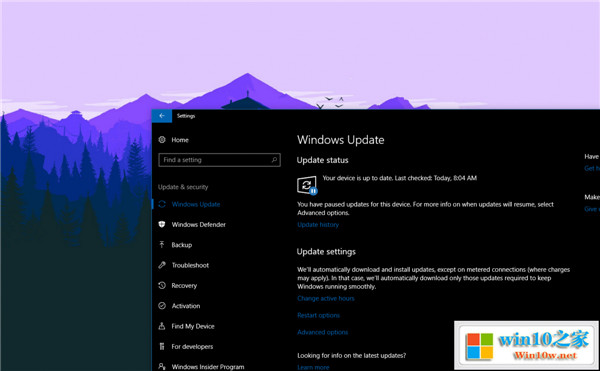
Task: Open the Restart options link
Action: click(318, 315)
